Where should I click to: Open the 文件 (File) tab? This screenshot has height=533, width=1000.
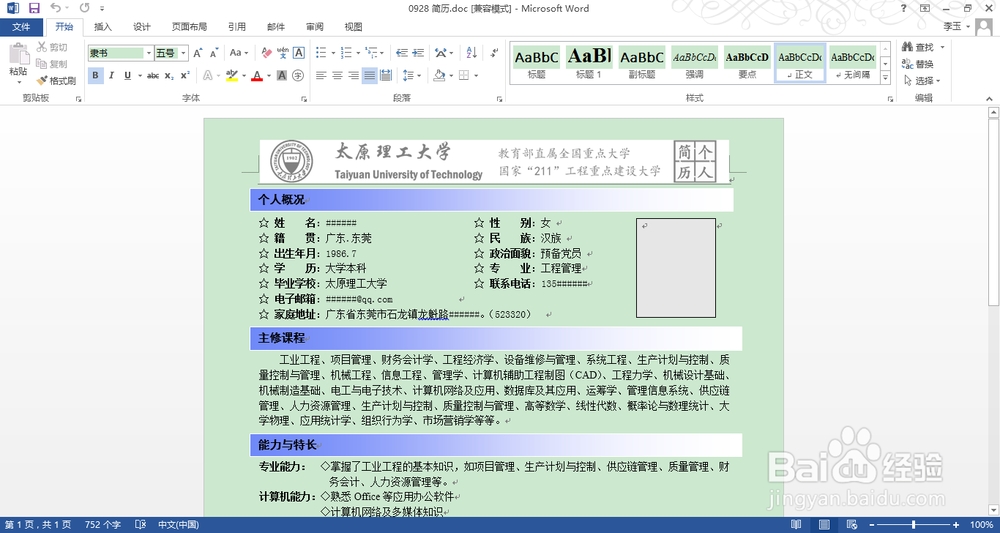(21, 27)
